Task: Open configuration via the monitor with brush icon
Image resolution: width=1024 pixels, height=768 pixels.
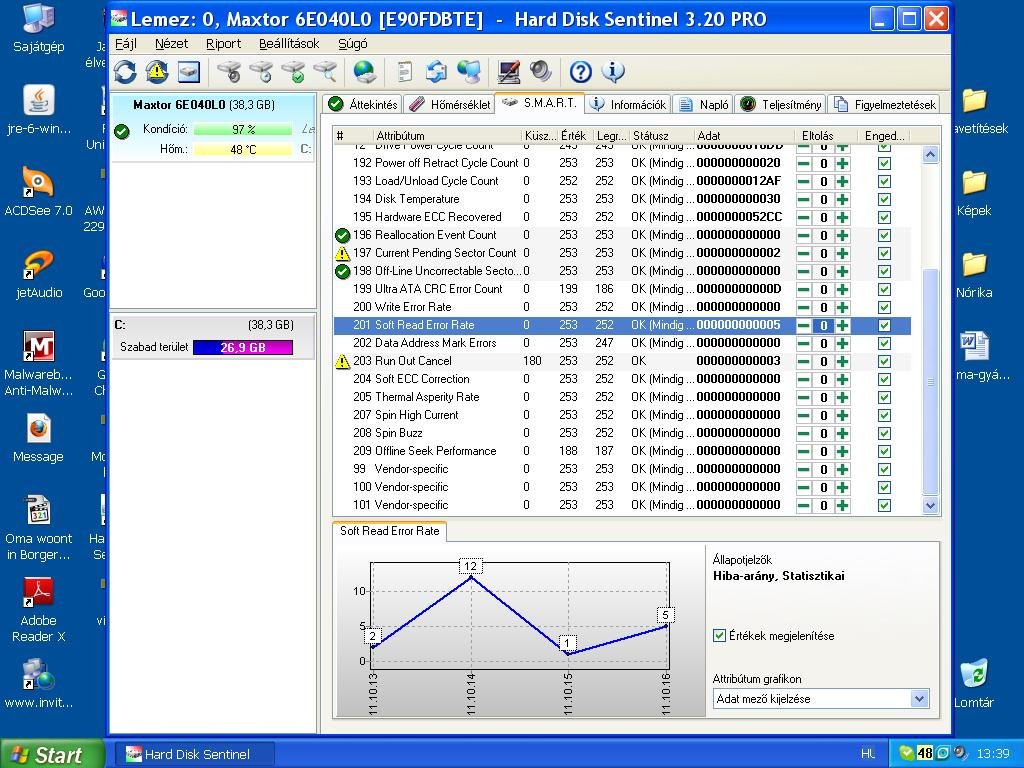Action: 509,72
